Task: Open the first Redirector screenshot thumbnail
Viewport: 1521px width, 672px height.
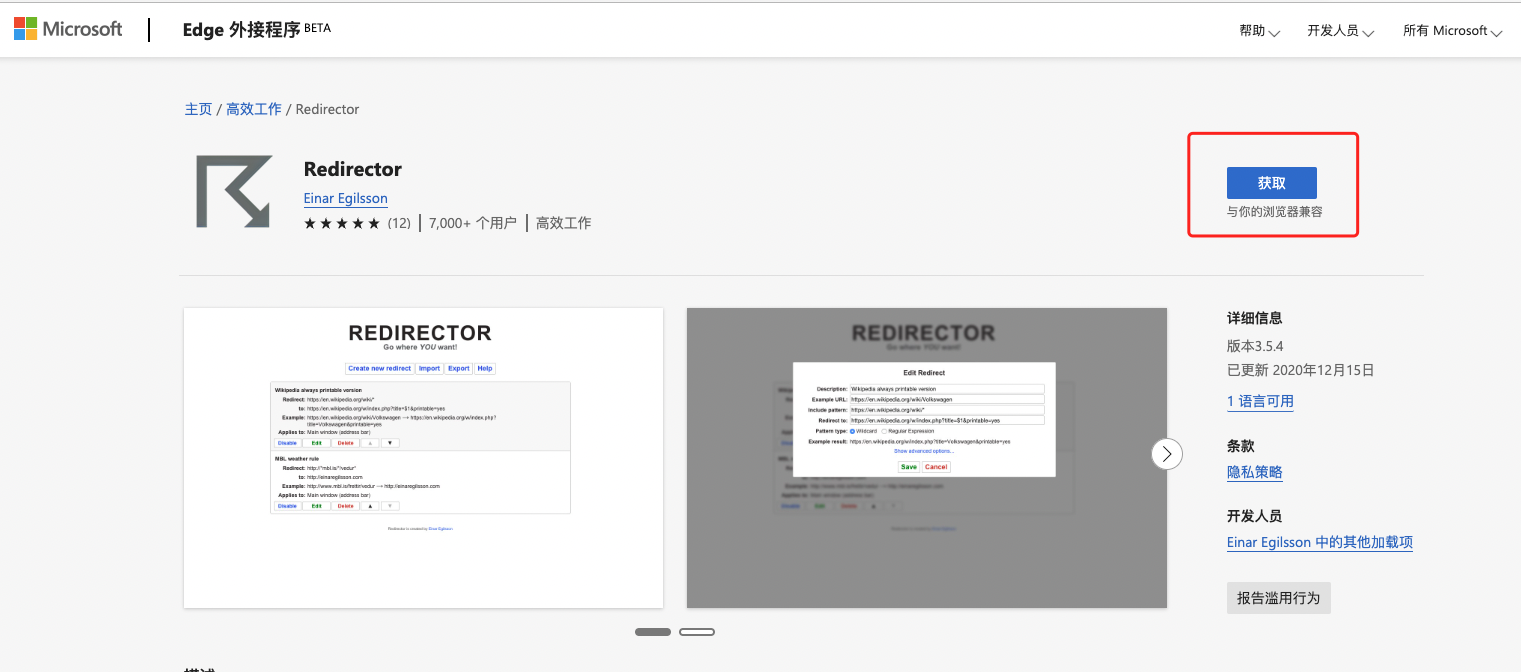Action: coord(423,457)
